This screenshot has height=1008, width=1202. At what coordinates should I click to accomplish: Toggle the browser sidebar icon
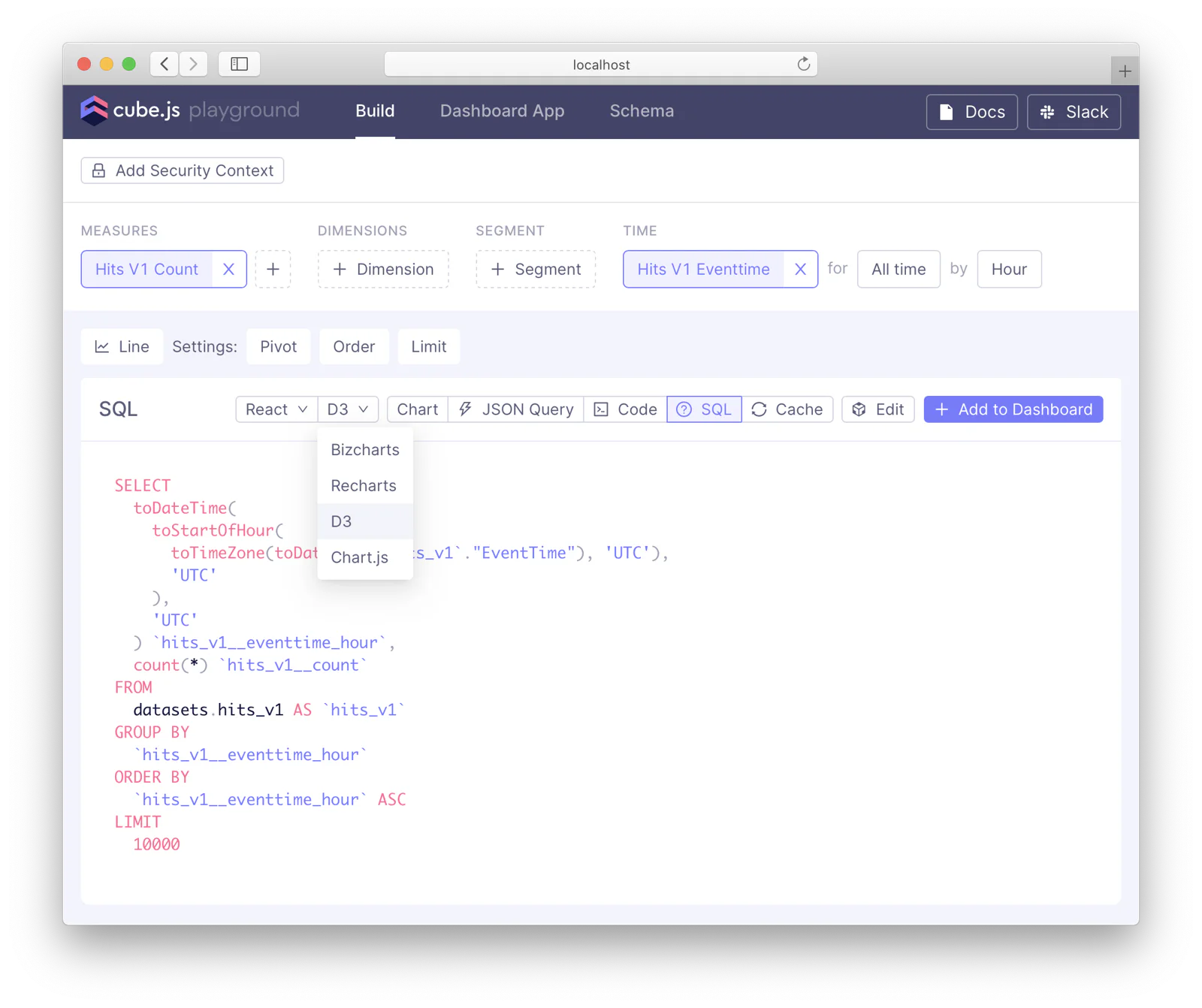239,64
